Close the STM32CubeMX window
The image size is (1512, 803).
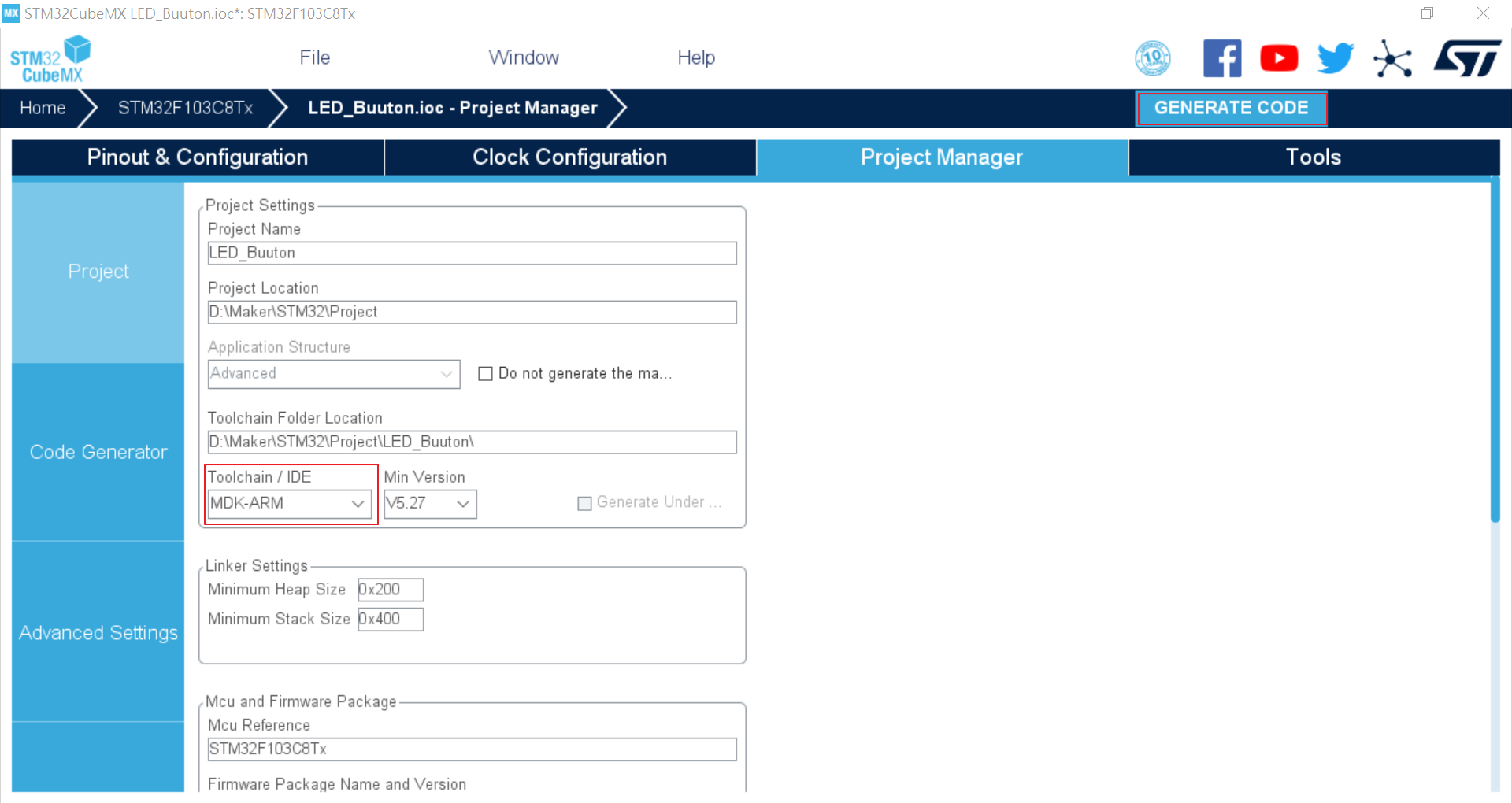point(1483,13)
